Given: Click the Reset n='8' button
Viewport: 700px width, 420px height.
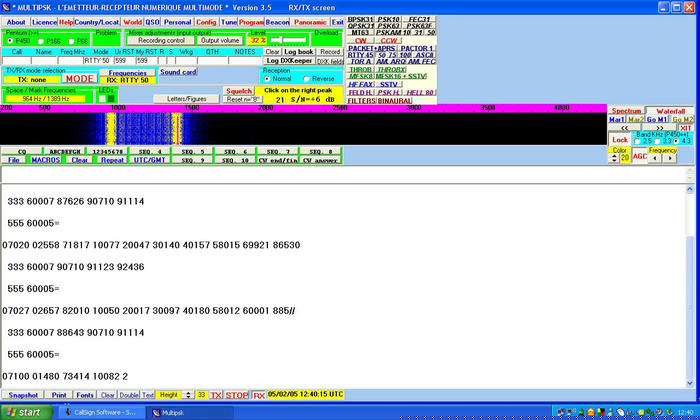Looking at the screenshot, I should [242, 100].
